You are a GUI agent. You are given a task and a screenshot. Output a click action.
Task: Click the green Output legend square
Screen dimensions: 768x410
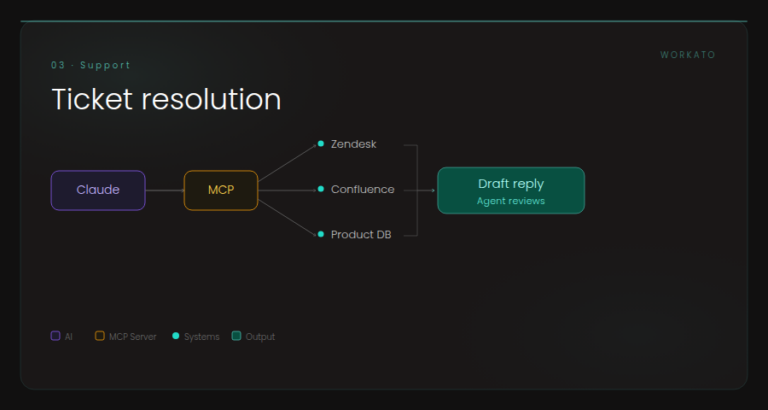point(237,336)
